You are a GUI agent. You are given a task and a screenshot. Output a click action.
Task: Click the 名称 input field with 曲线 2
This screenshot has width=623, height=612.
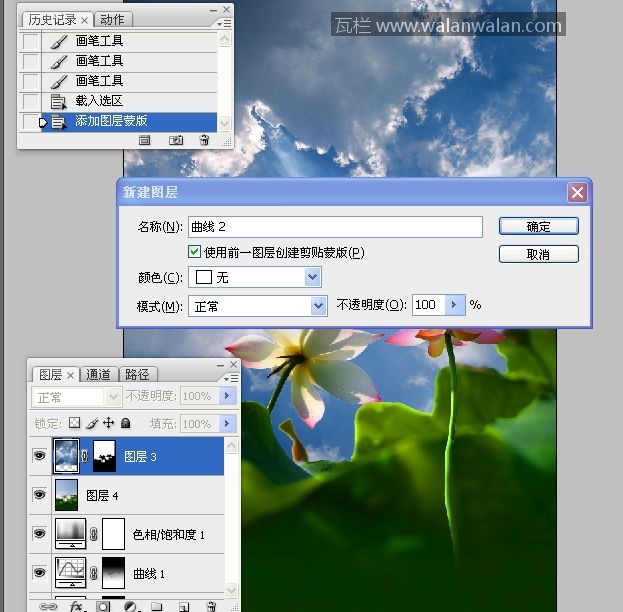click(x=335, y=227)
